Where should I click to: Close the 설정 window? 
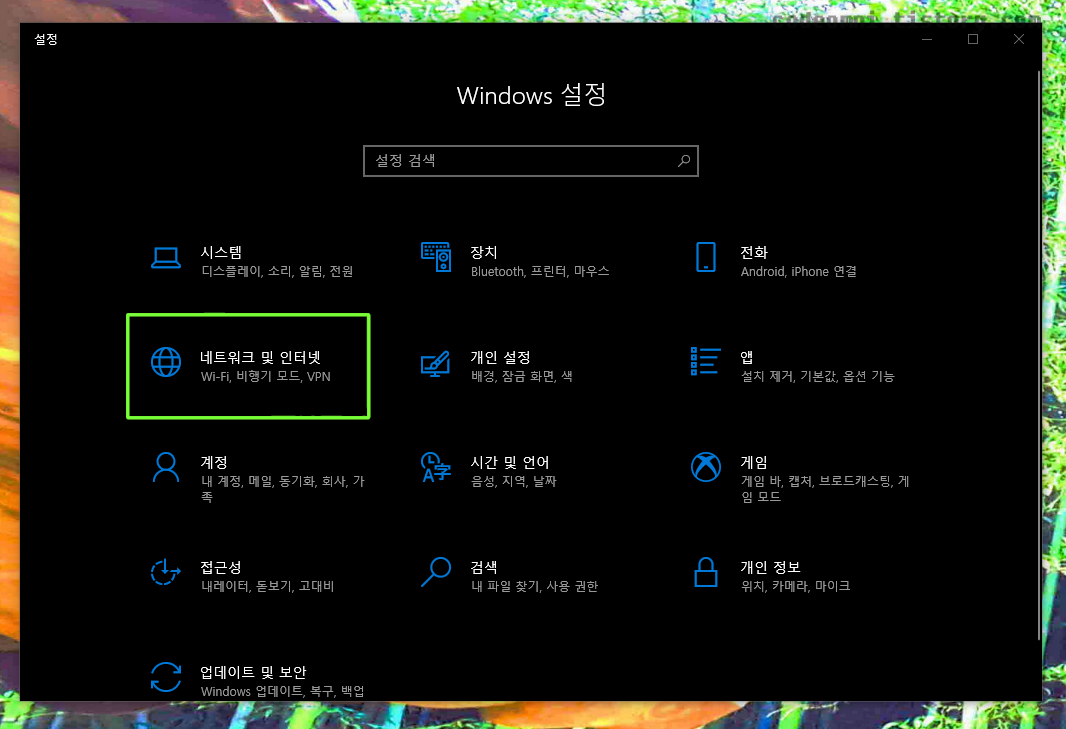pyautogui.click(x=1018, y=39)
